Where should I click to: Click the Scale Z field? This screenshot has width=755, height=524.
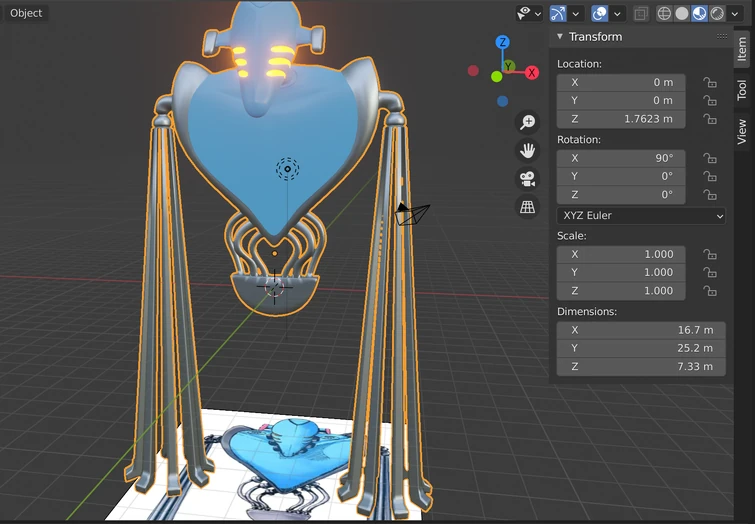[x=621, y=291]
